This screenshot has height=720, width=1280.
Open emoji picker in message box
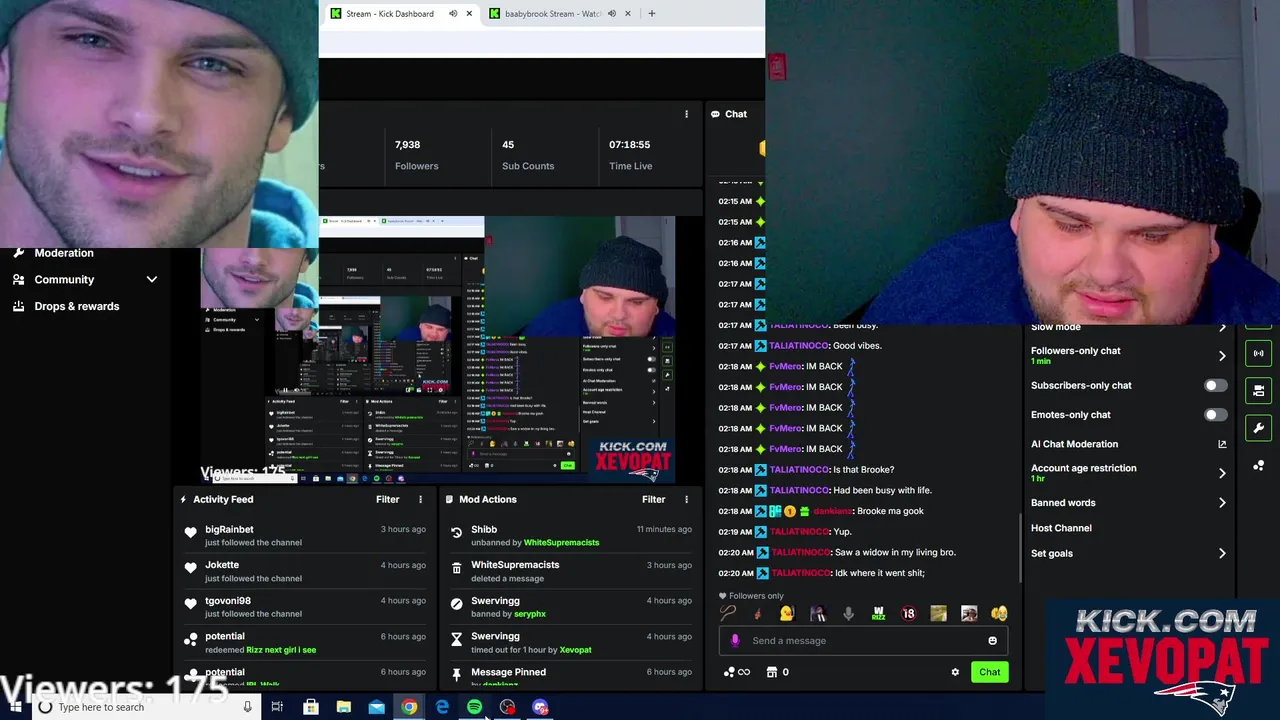(x=992, y=641)
